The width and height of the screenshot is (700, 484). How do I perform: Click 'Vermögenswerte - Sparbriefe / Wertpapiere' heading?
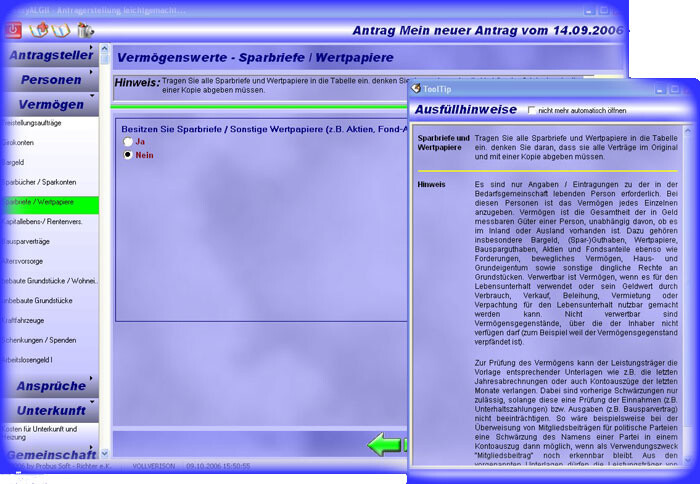pyautogui.click(x=255, y=58)
